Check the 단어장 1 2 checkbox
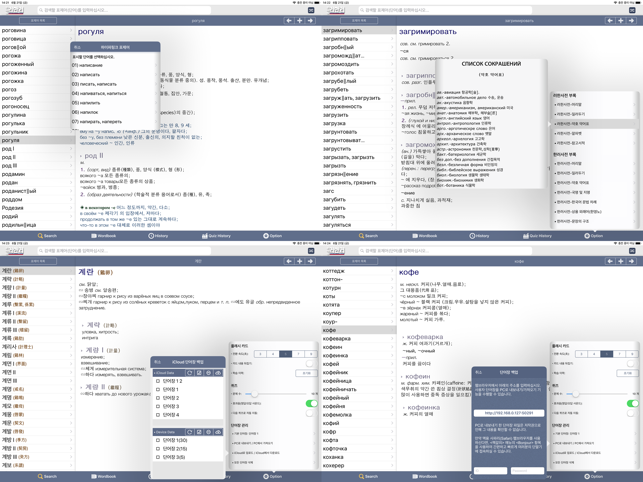 (158, 381)
